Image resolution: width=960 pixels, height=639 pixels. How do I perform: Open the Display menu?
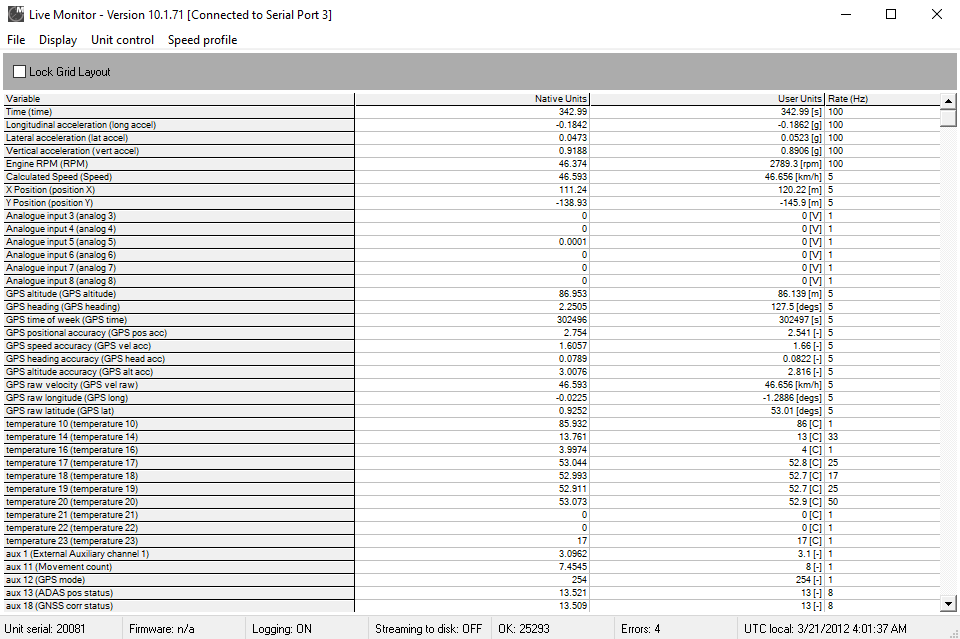58,40
